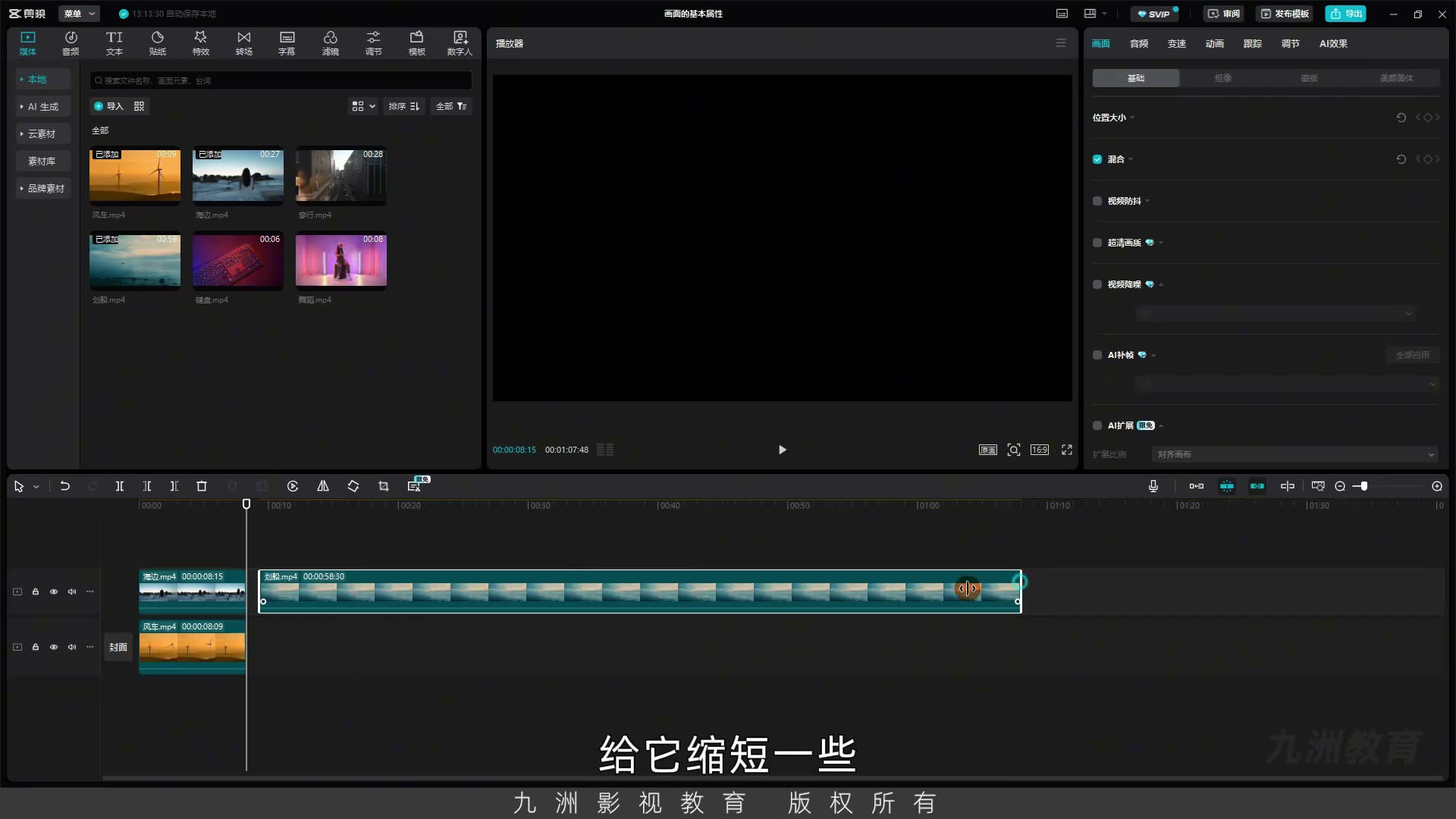Click the grid icon beside 导入

tap(140, 106)
